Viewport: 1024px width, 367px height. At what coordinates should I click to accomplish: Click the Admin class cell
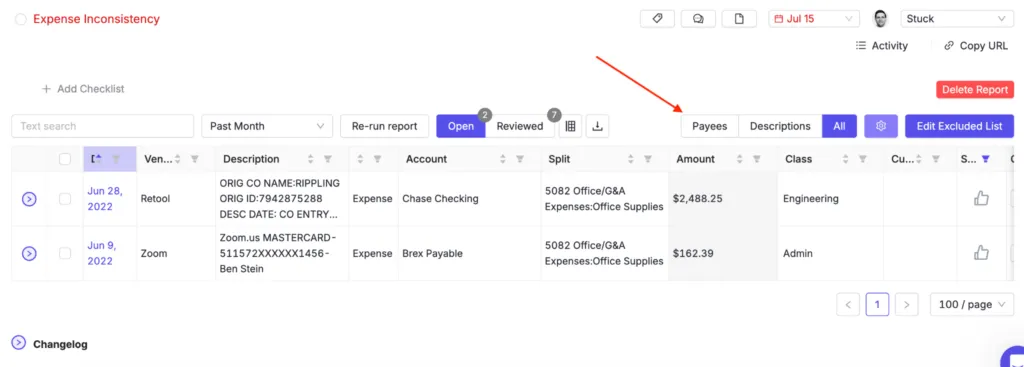pos(830,253)
